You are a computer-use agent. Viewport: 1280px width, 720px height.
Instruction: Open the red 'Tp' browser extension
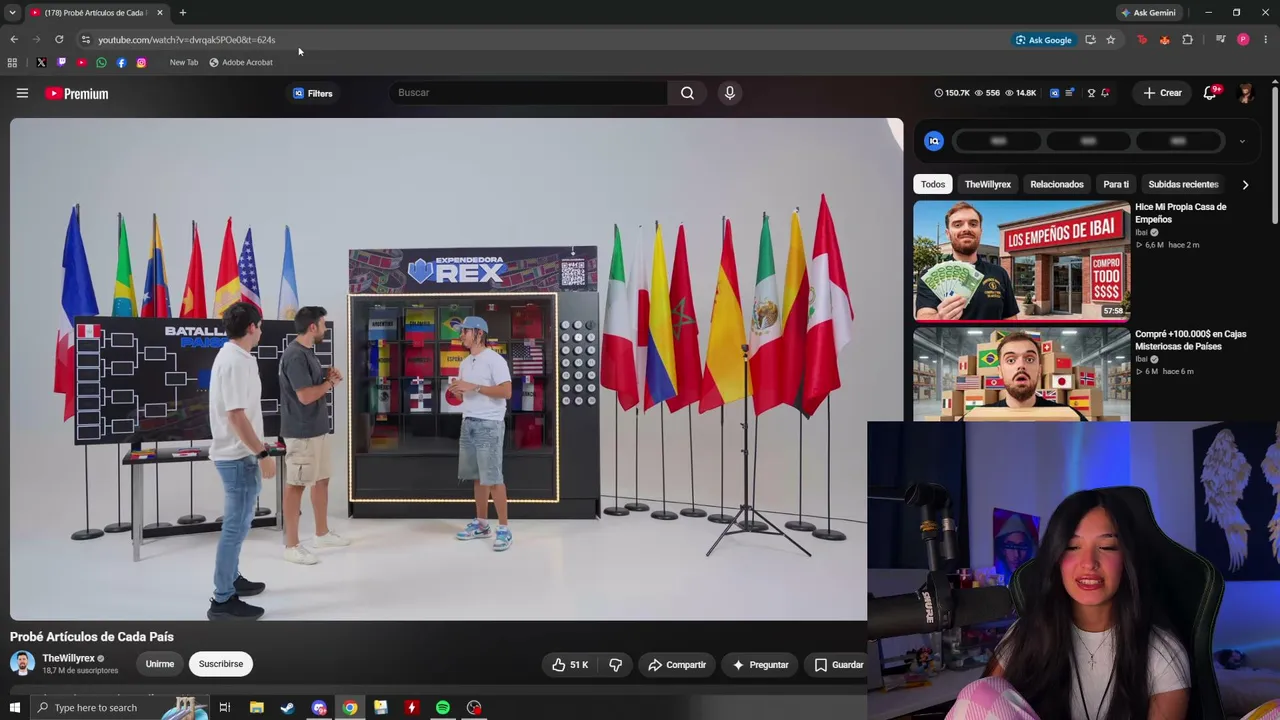(x=1142, y=40)
